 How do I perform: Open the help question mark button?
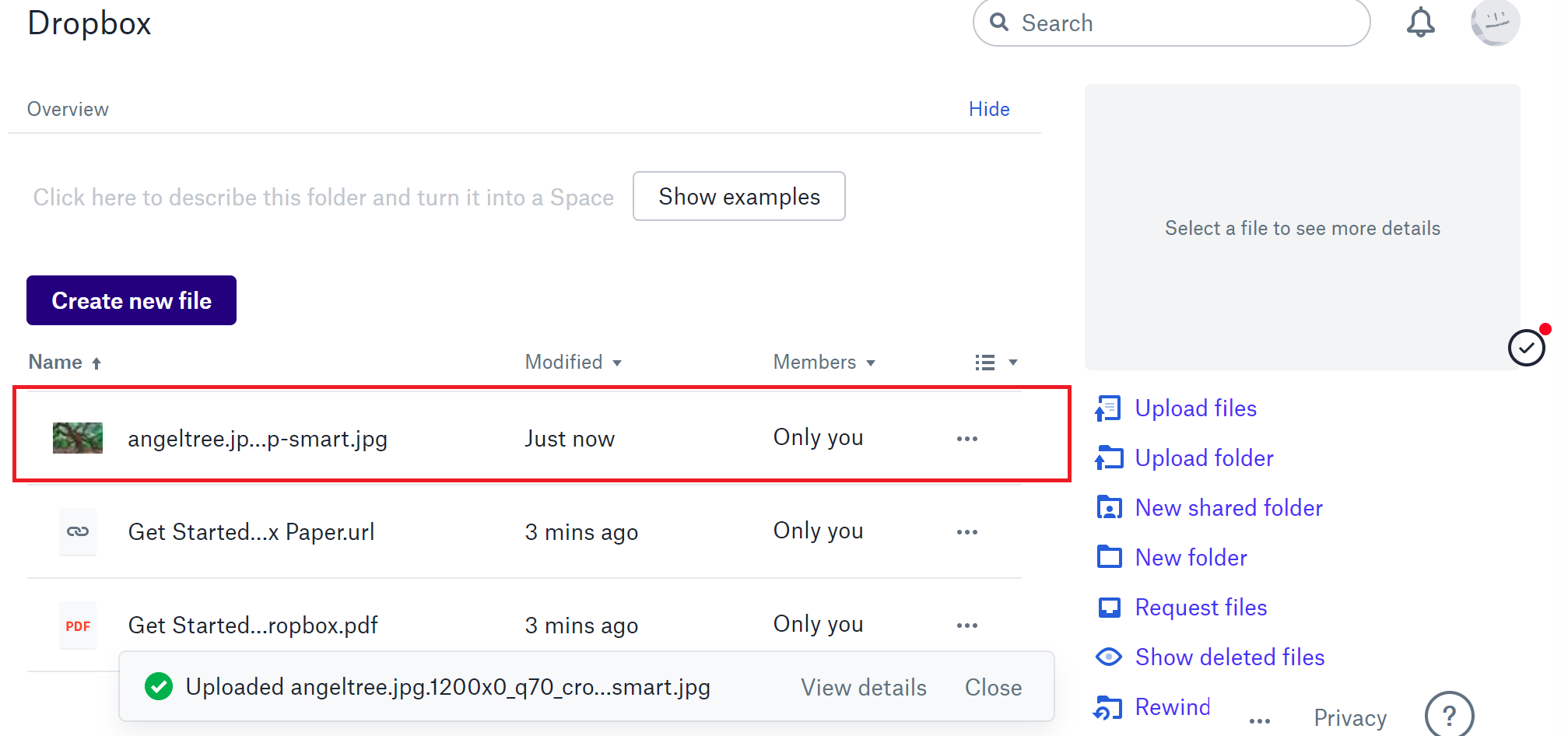tap(1448, 715)
